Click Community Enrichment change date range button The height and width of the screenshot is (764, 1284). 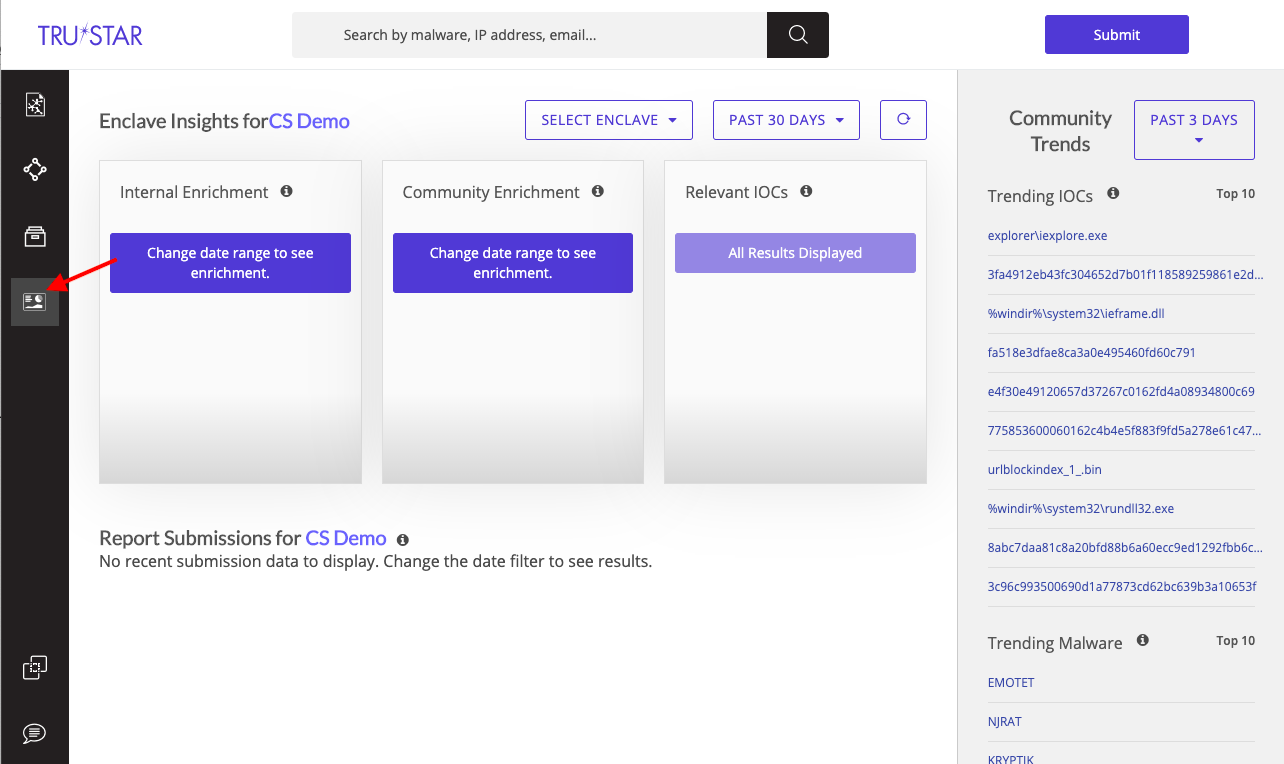513,263
